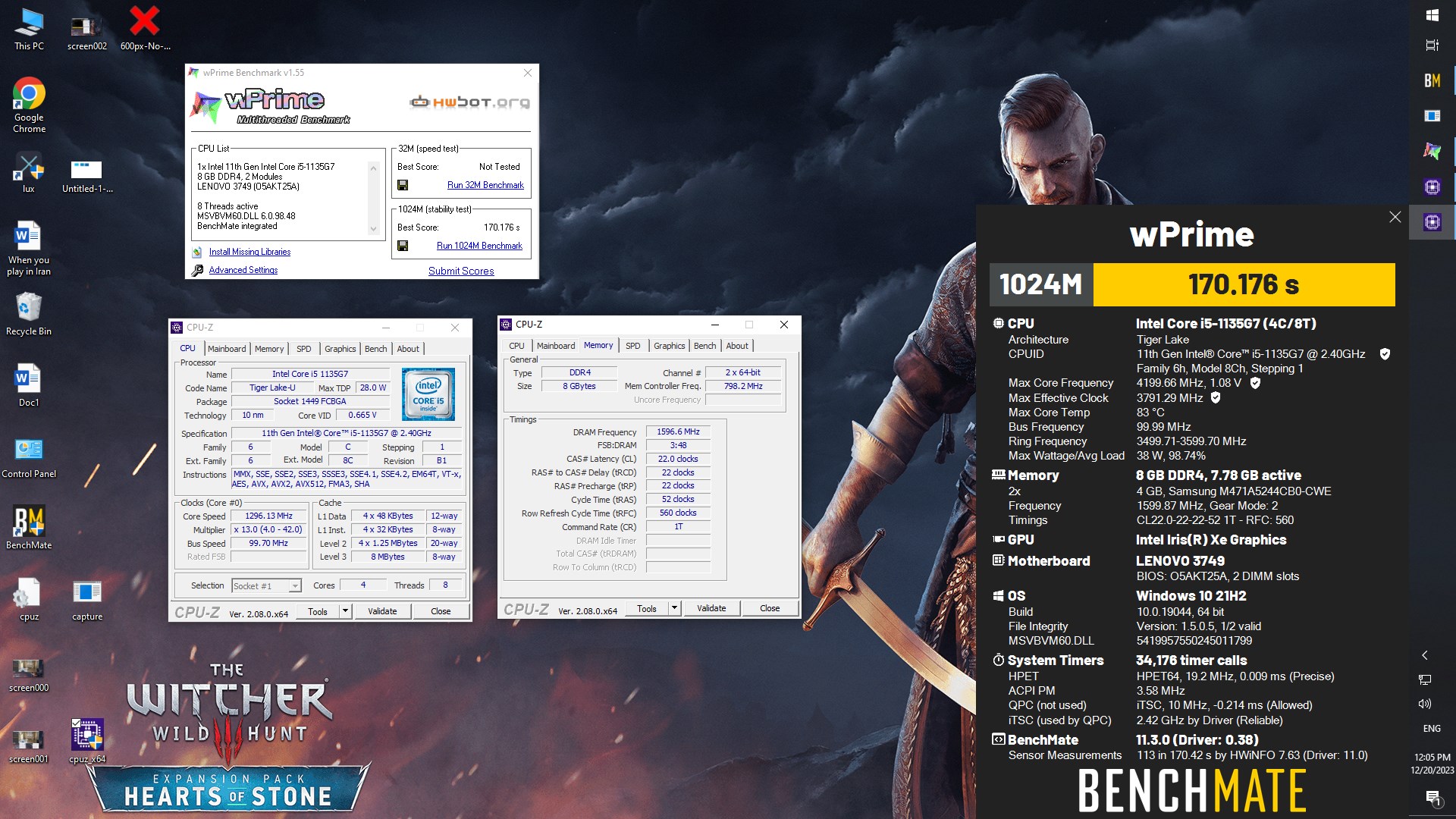This screenshot has width=1456, height=819.
Task: Open the Control Panel desktop shortcut
Action: (29, 457)
